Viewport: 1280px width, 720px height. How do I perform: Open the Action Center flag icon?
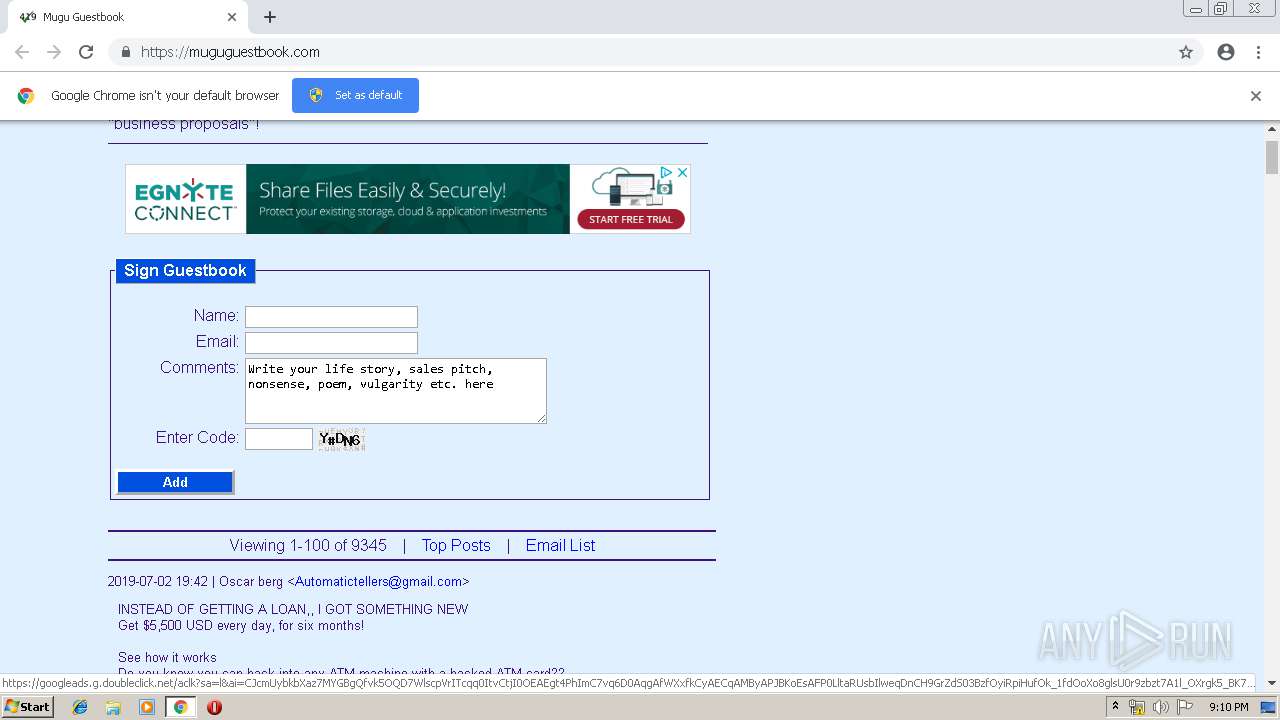tap(1185, 707)
